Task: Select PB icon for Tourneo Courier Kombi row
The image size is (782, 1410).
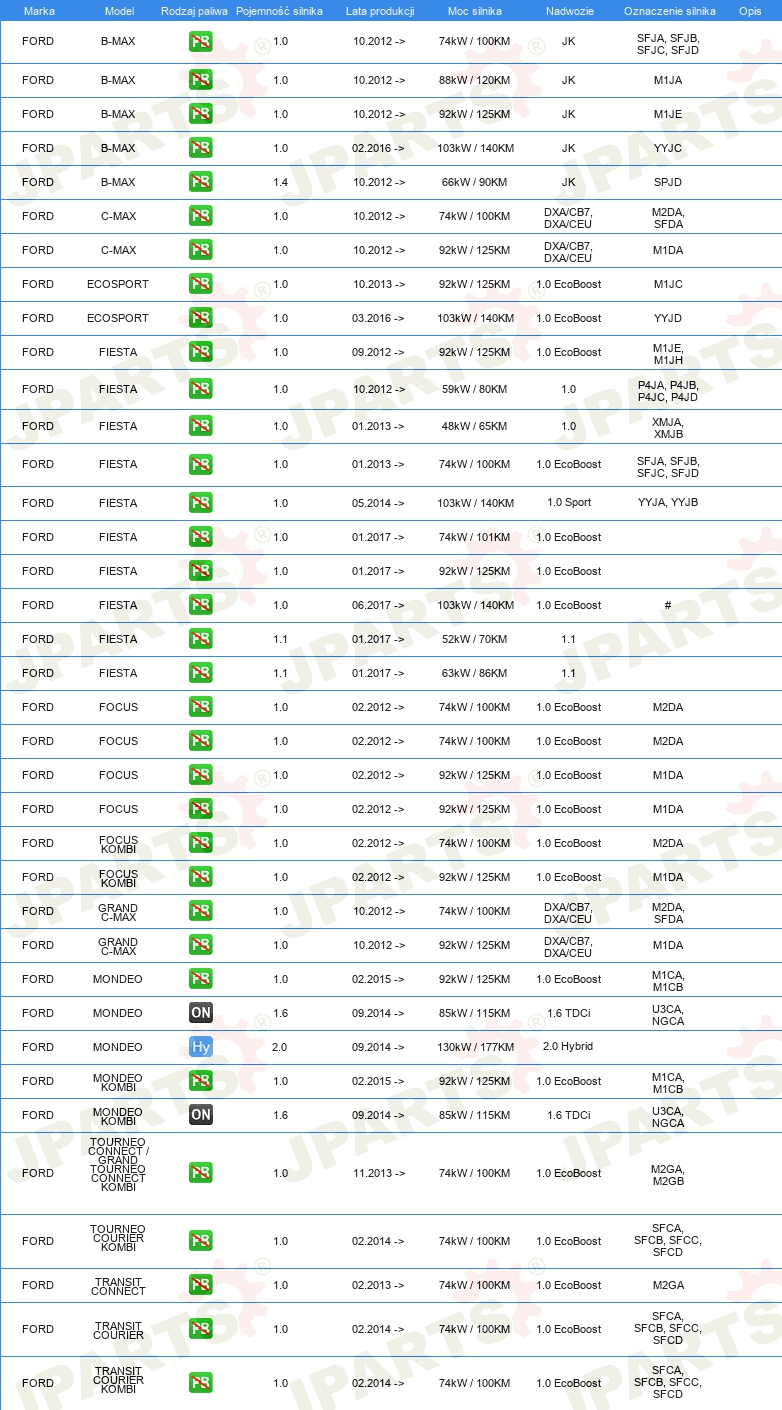Action: coord(201,1241)
